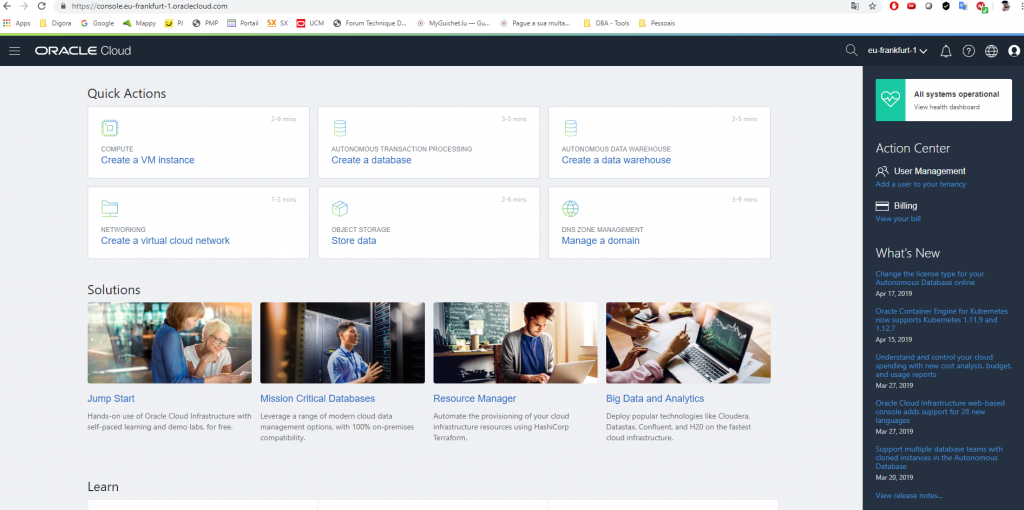Click Create a VM instance link
The height and width of the screenshot is (510, 1024).
pyautogui.click(x=148, y=160)
